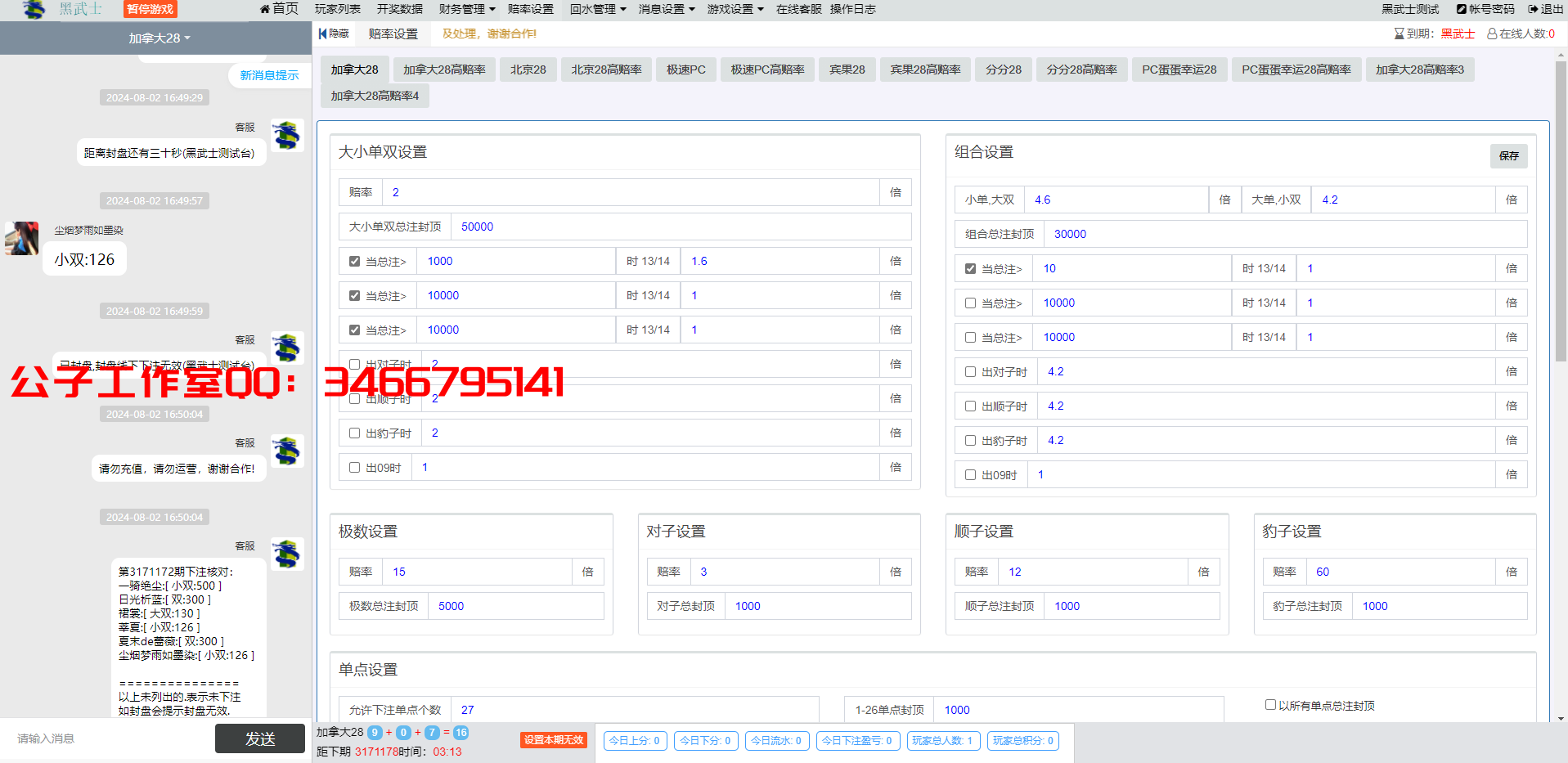Click the 暂停游戏 button
This screenshot has width=1568, height=763.
tap(151, 10)
